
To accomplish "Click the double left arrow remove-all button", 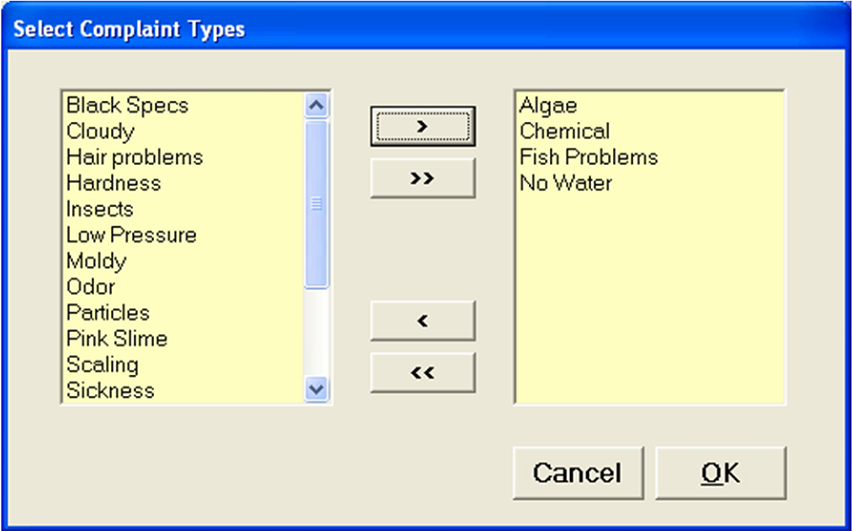I will pos(422,373).
